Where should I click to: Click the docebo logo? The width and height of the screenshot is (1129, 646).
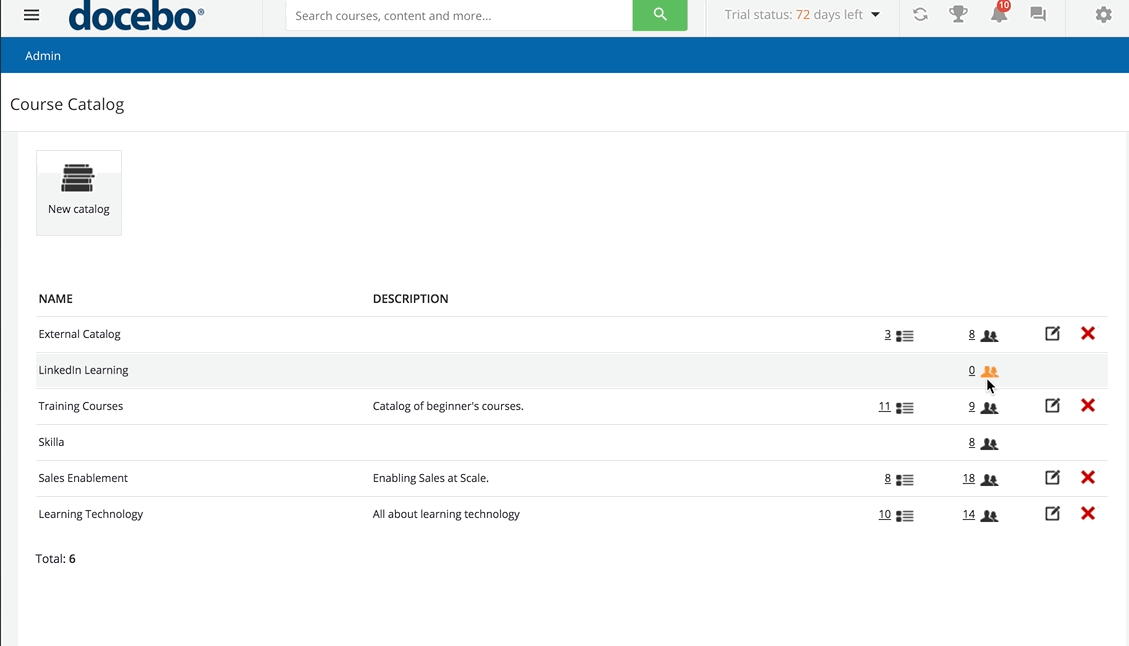136,16
